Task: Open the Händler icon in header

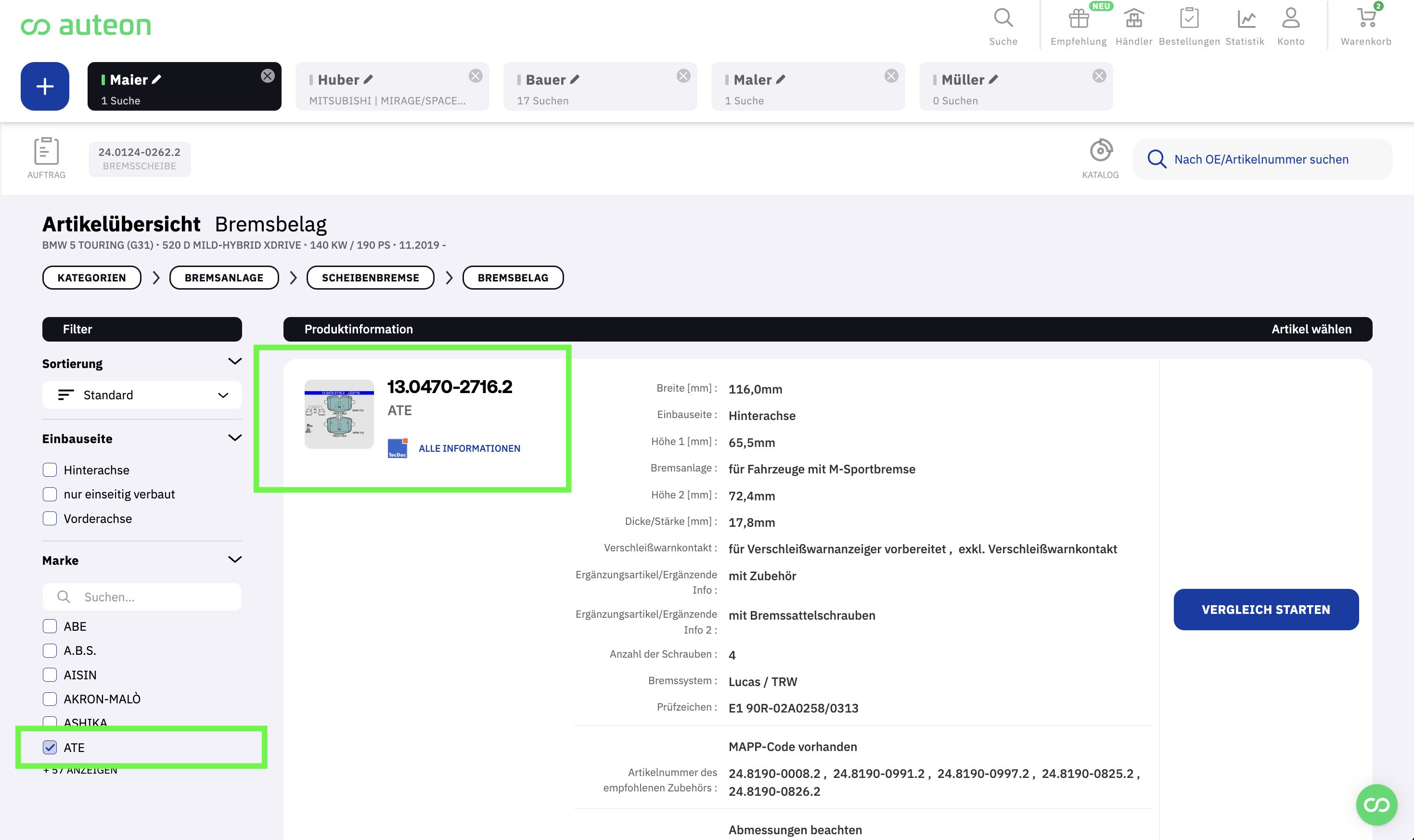Action: pyautogui.click(x=1133, y=19)
